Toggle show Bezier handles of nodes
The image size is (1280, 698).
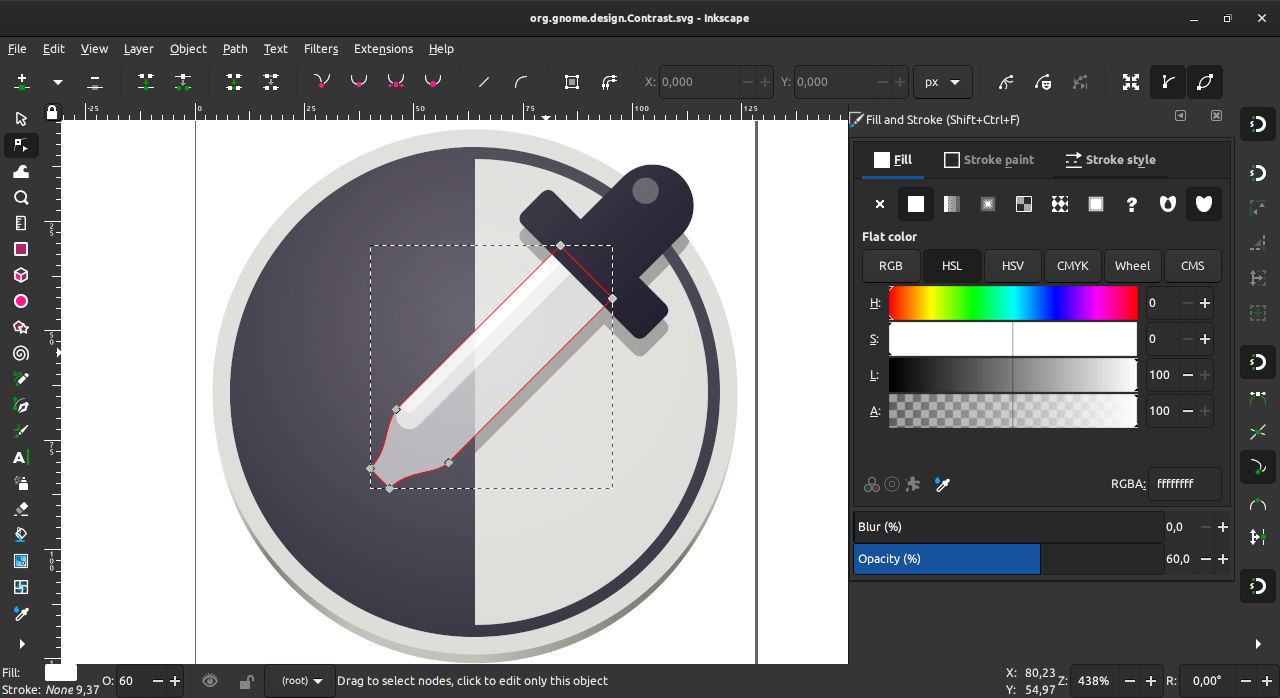[x=1168, y=82]
